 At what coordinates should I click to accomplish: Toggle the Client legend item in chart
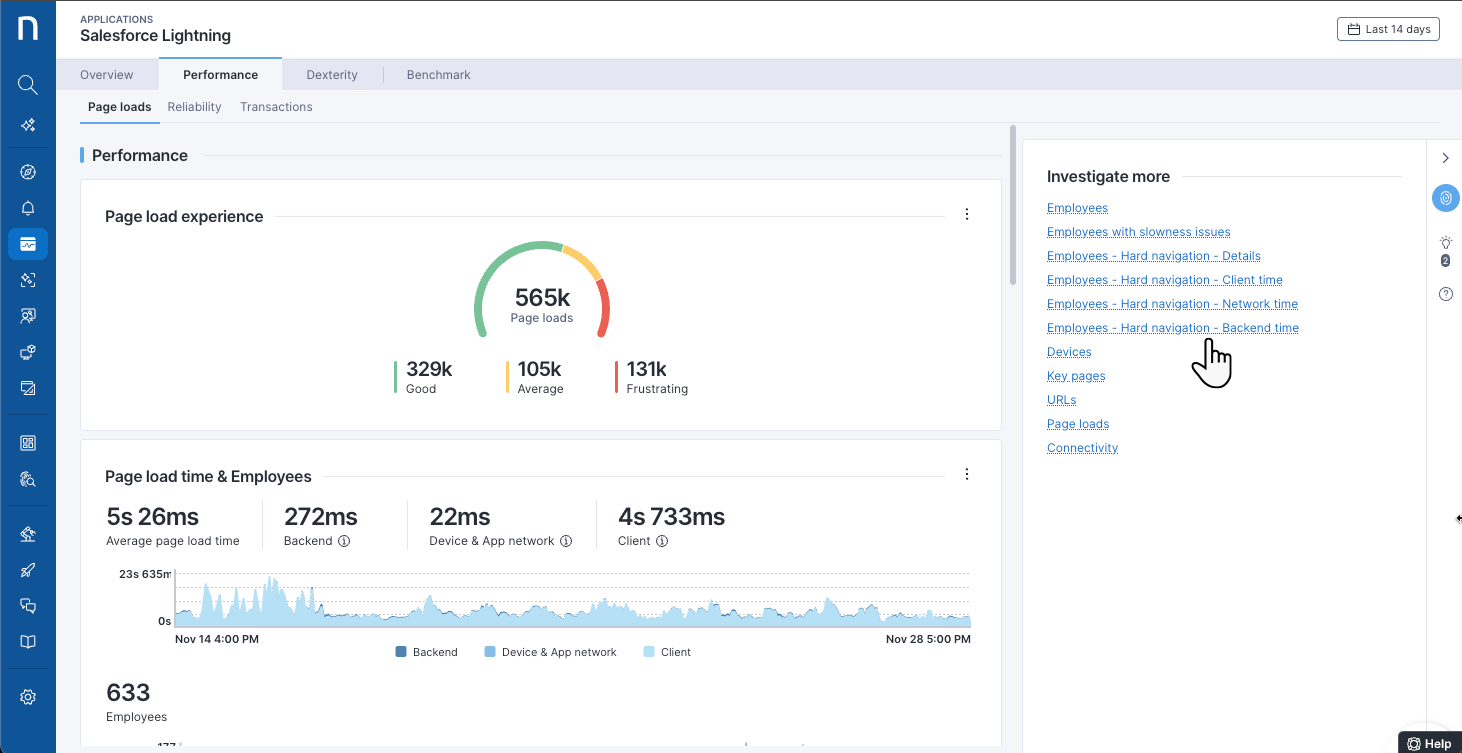(667, 652)
